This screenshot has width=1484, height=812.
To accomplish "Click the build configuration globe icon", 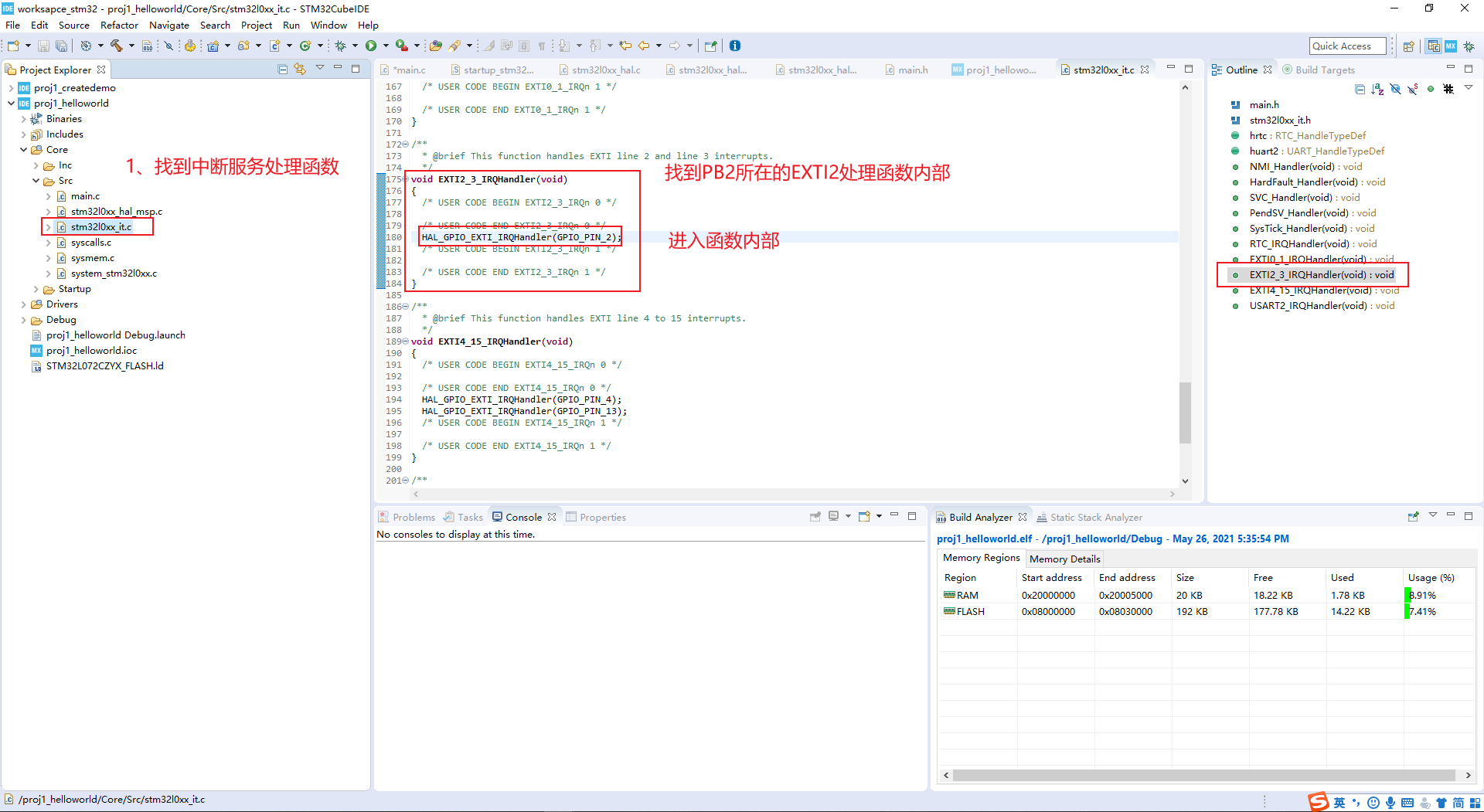I will click(86, 46).
